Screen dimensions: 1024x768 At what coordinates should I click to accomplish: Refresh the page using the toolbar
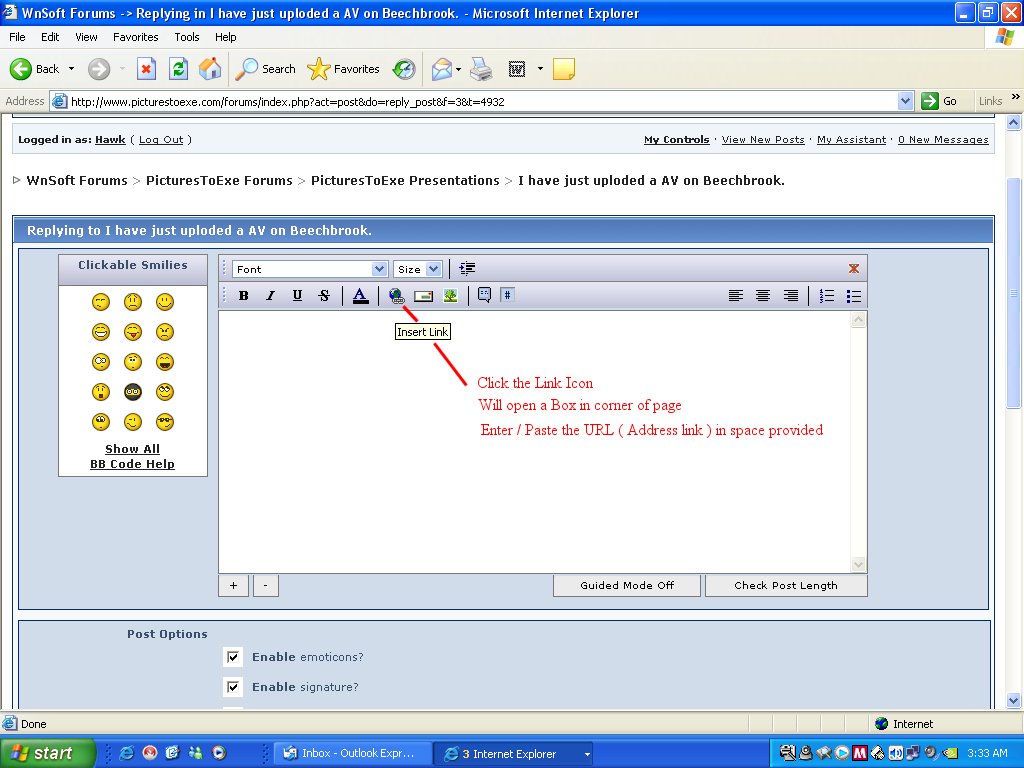[178, 69]
